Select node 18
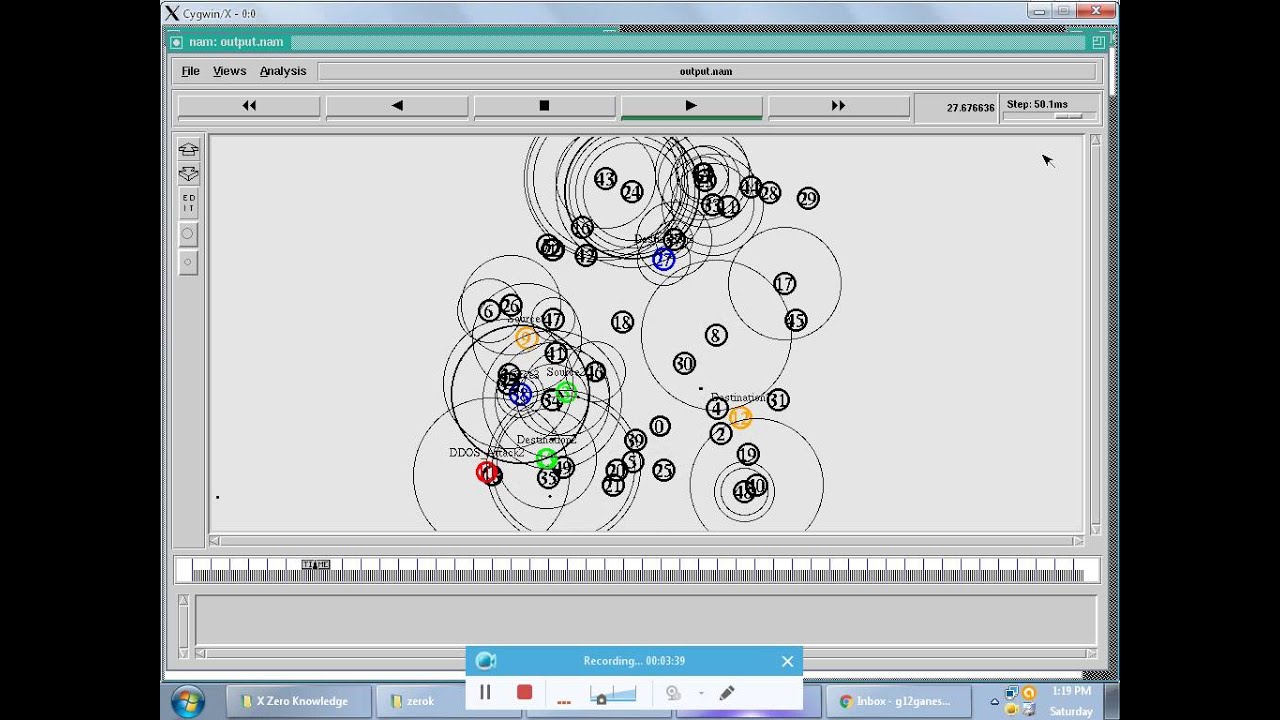Screen dimensions: 1280x720 pyautogui.click(x=622, y=322)
